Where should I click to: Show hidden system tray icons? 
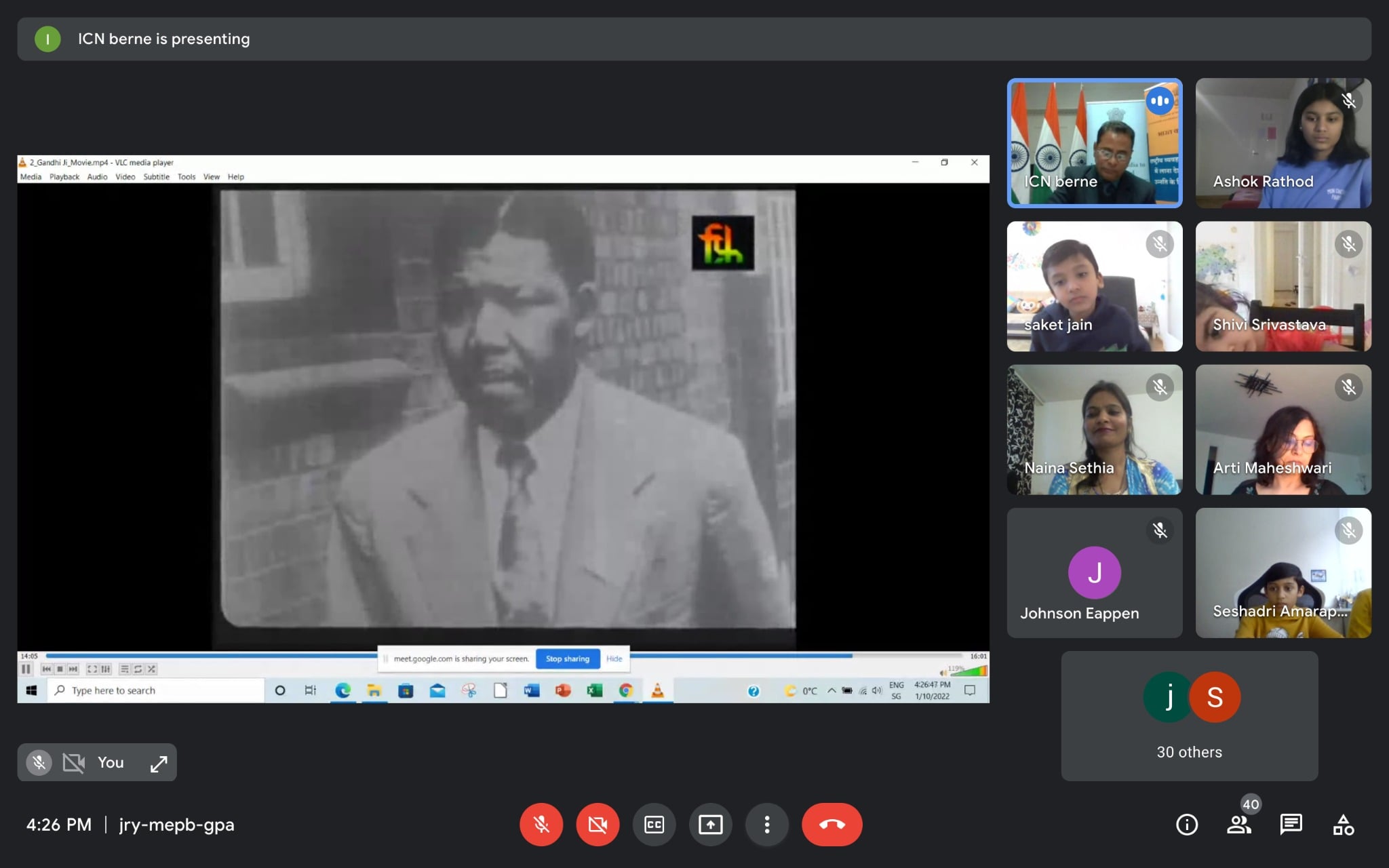pyautogui.click(x=832, y=690)
